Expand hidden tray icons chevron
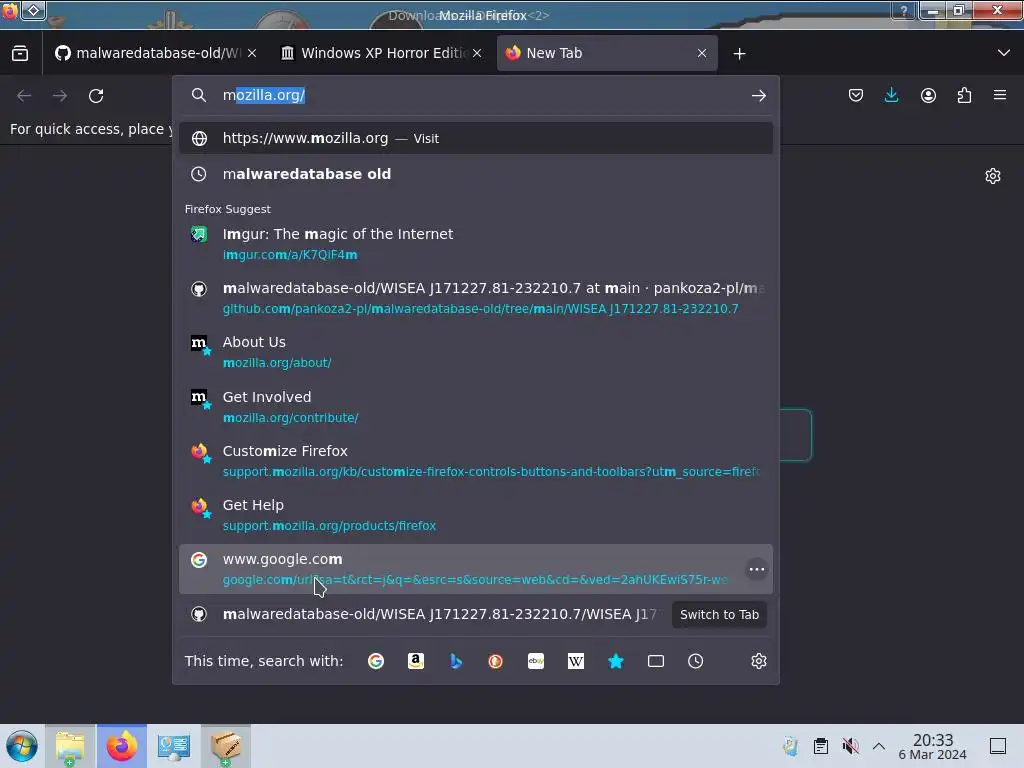 [x=879, y=746]
